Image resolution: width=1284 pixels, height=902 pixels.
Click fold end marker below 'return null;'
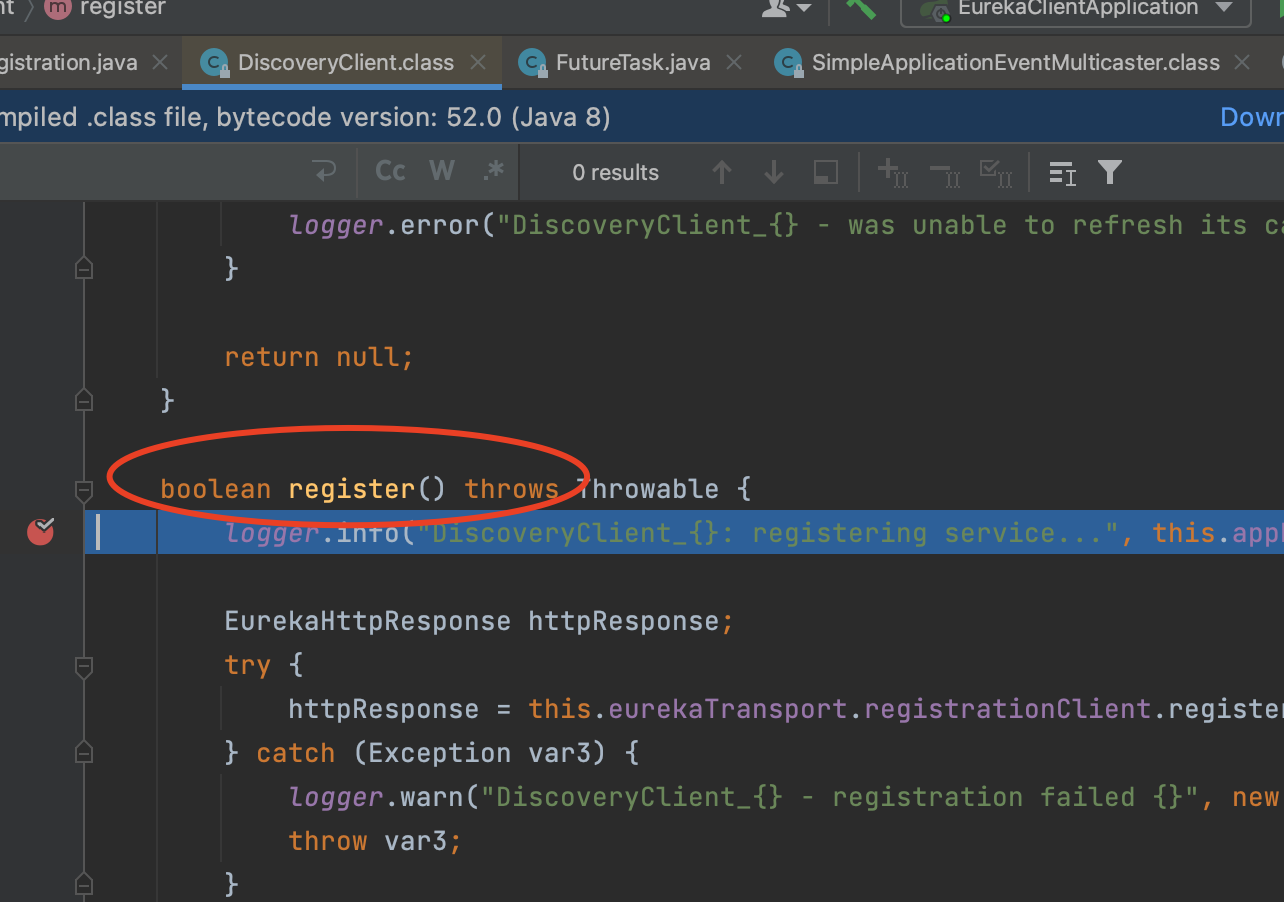[84, 401]
